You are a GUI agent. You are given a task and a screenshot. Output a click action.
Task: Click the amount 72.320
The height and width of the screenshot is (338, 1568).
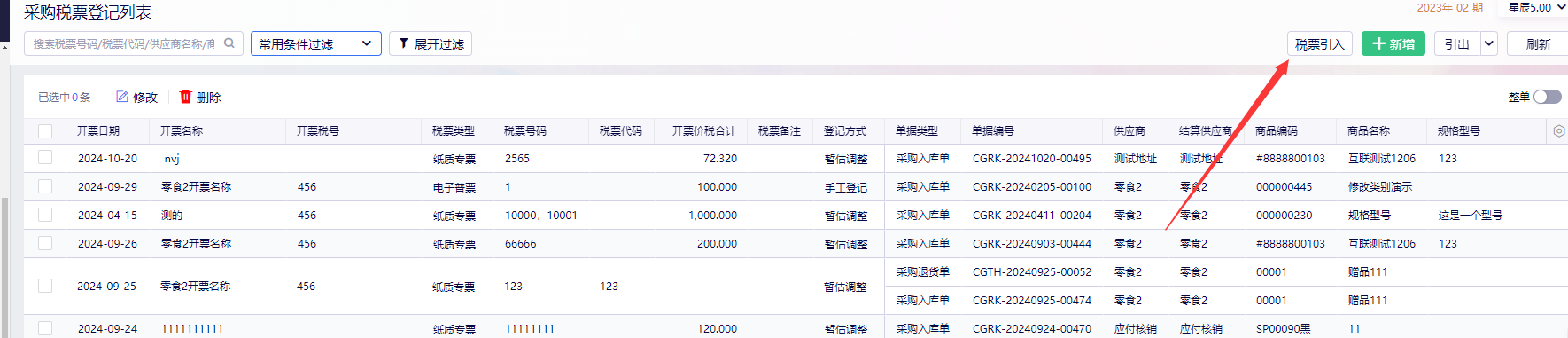[x=720, y=158]
